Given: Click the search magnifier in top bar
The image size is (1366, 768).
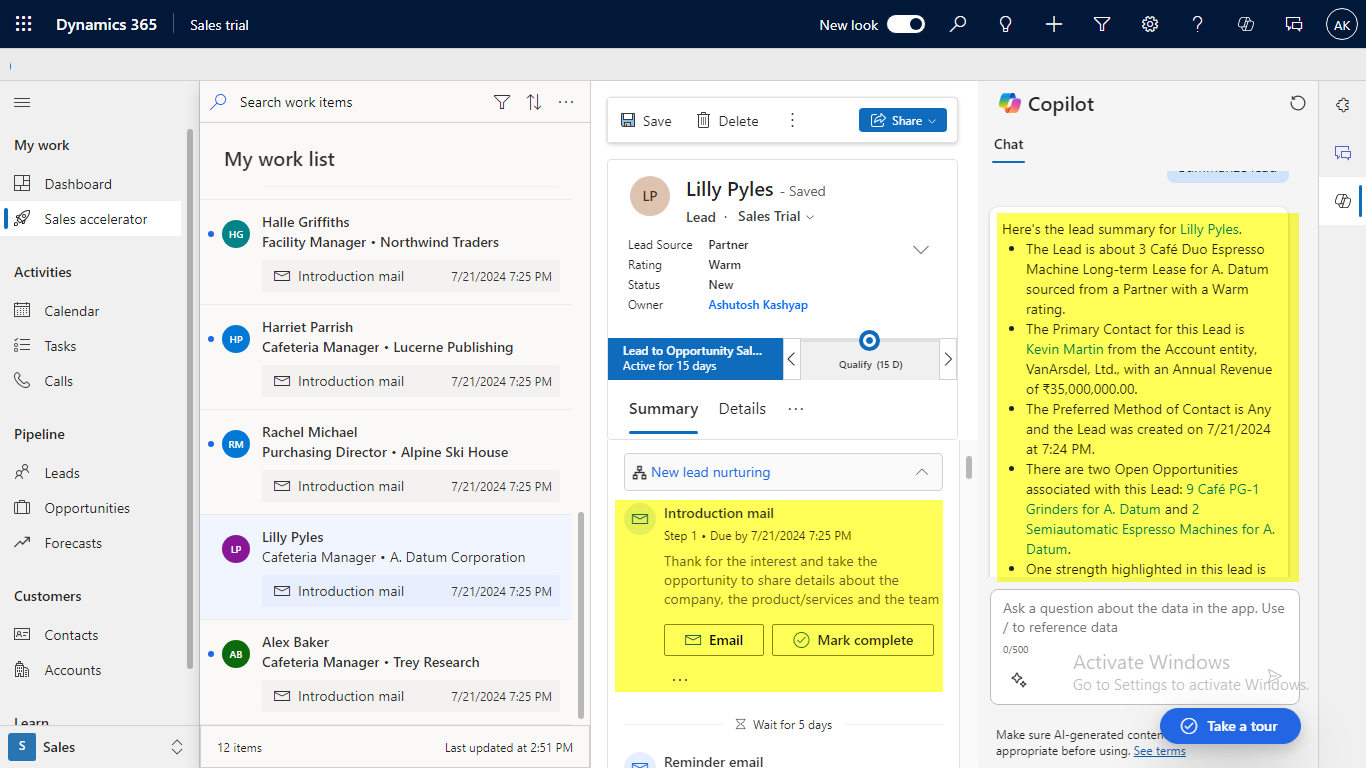Looking at the screenshot, I should coord(958,24).
